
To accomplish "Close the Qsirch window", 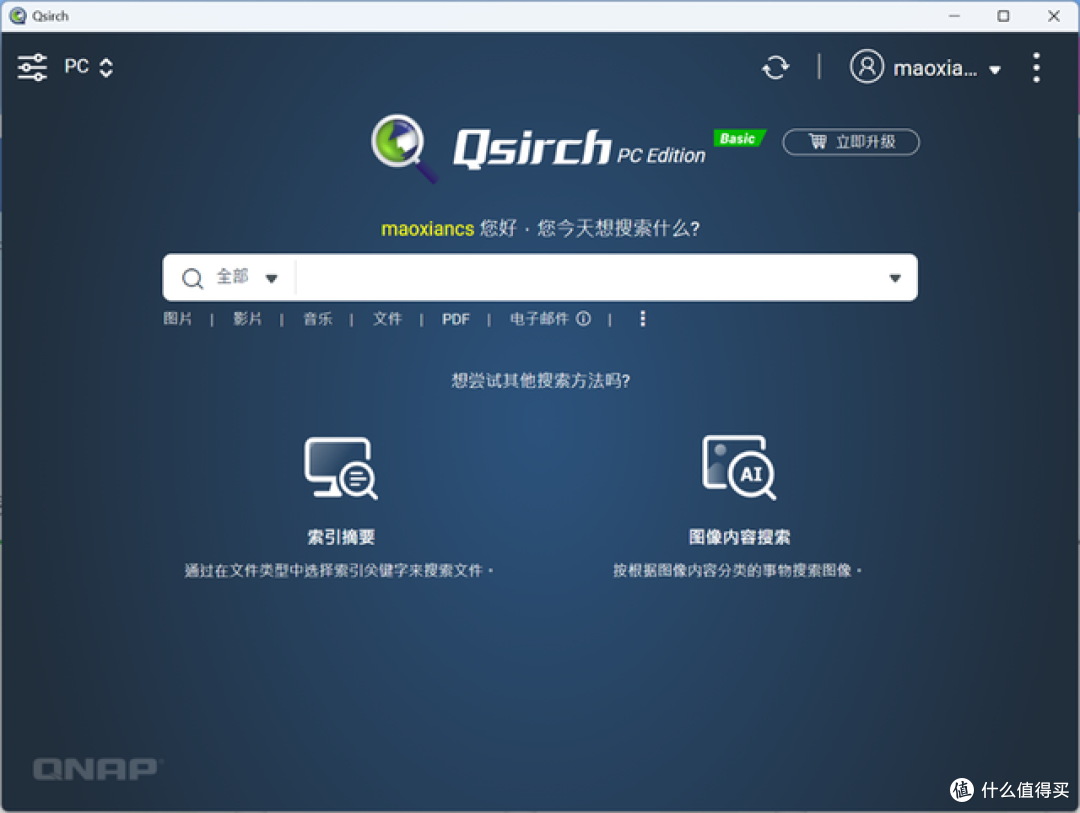I will 1054,16.
